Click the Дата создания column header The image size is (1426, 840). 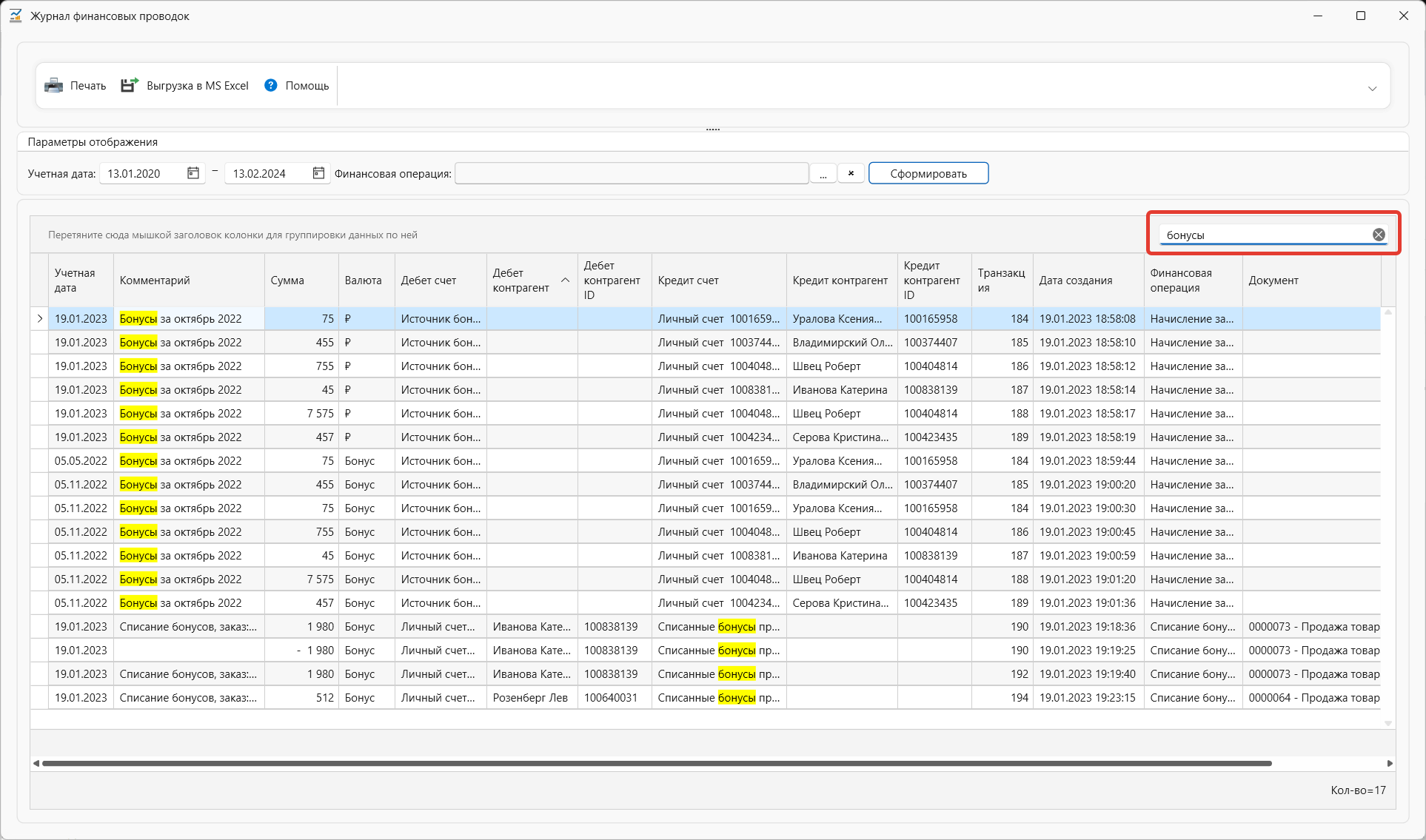[1088, 280]
